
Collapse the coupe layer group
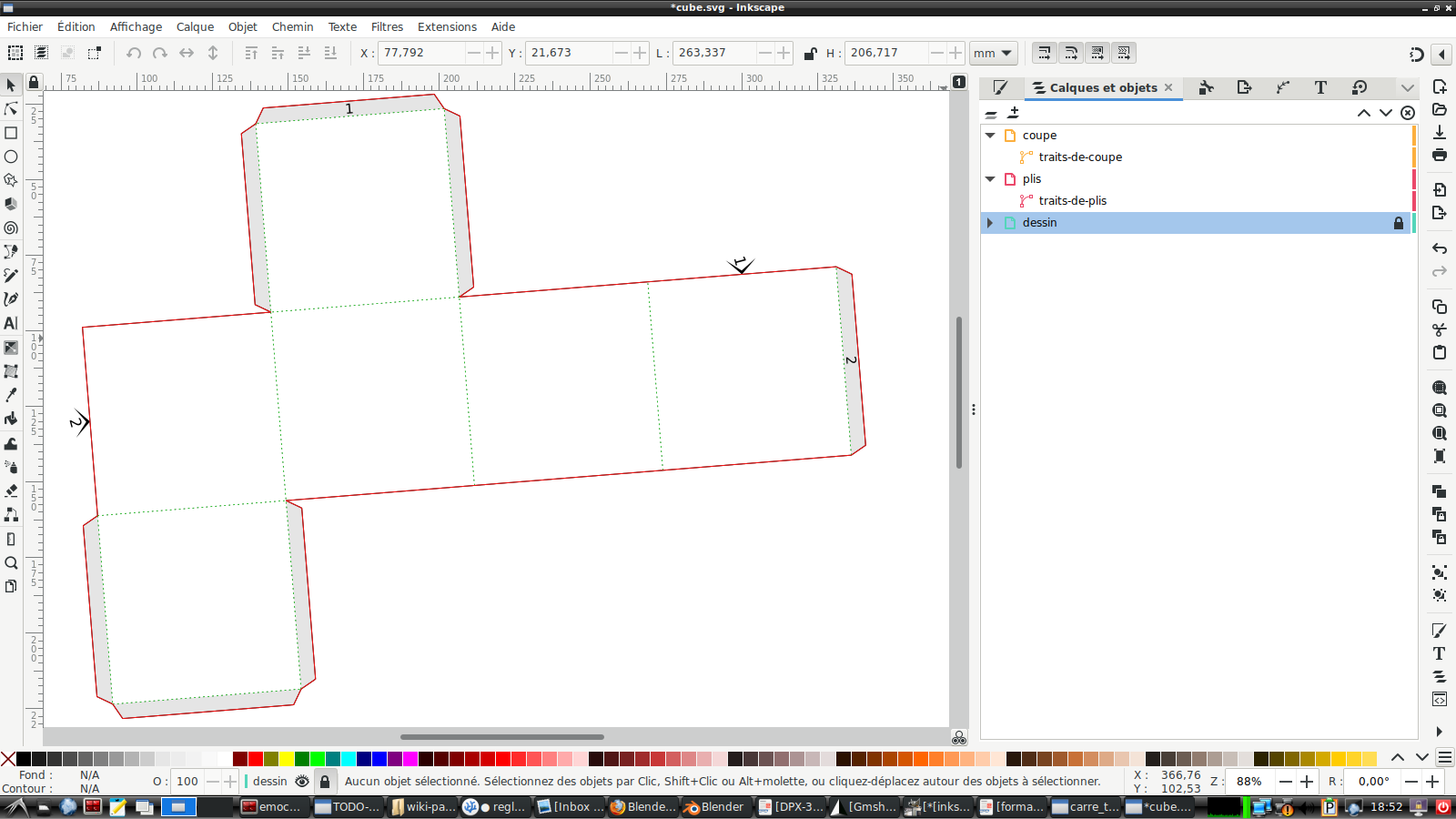pyautogui.click(x=990, y=136)
